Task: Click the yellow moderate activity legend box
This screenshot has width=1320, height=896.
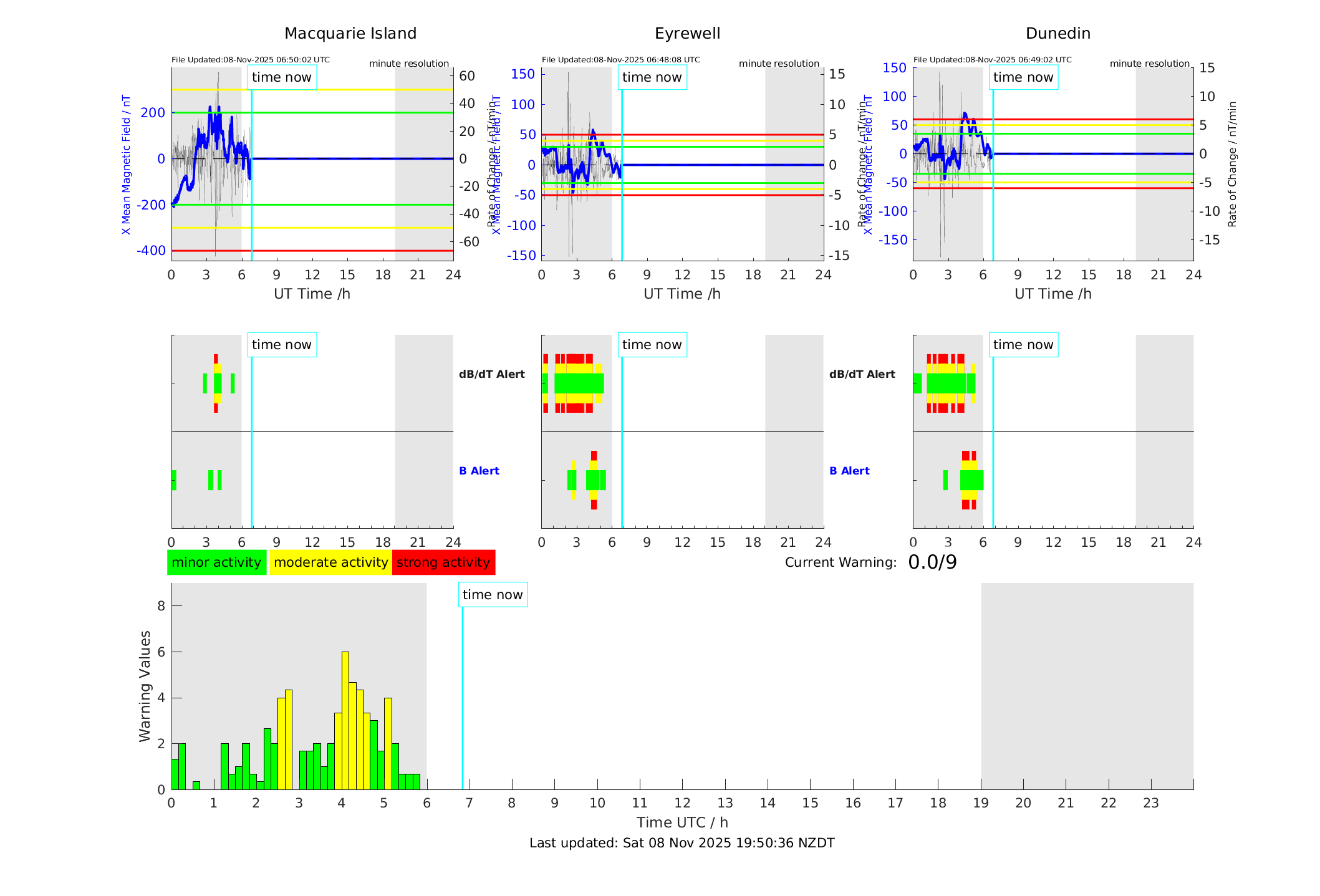Action: pos(330,562)
